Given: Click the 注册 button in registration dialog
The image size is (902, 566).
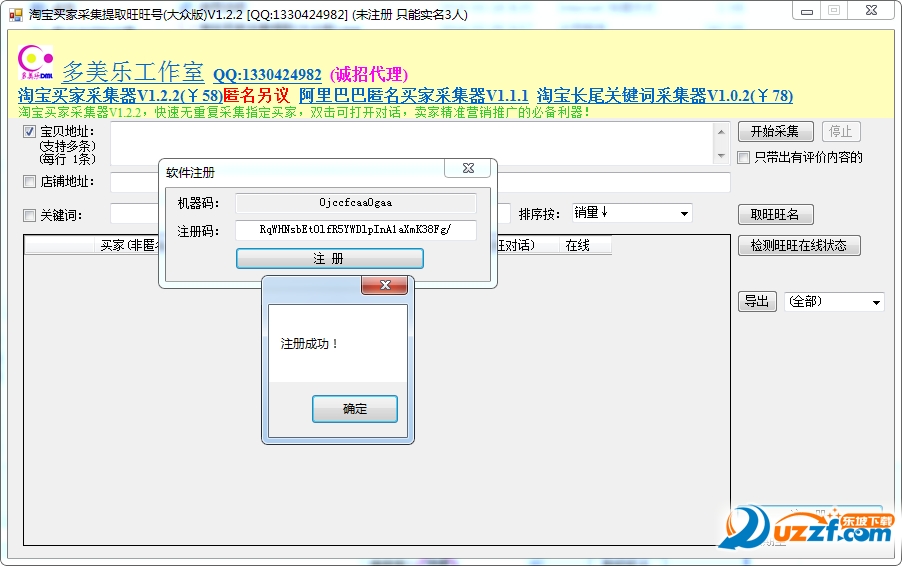Looking at the screenshot, I should tap(330, 259).
